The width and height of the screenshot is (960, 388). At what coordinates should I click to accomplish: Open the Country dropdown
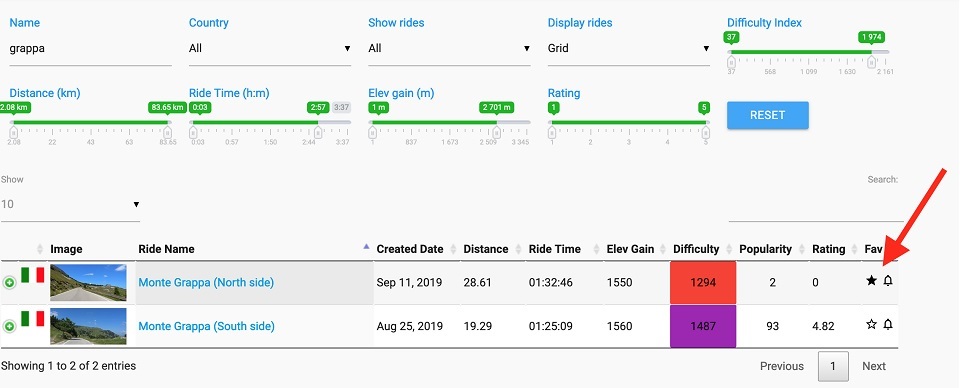[x=270, y=48]
